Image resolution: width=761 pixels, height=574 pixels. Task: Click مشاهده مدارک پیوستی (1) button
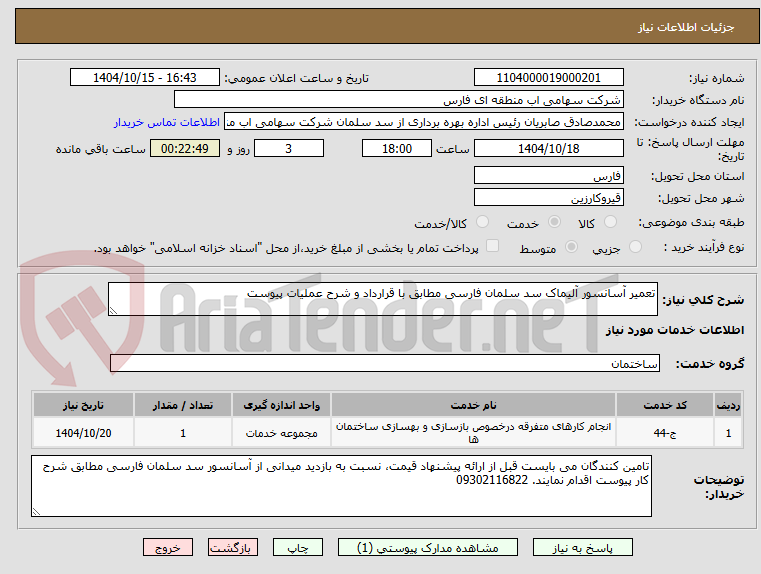tap(428, 547)
